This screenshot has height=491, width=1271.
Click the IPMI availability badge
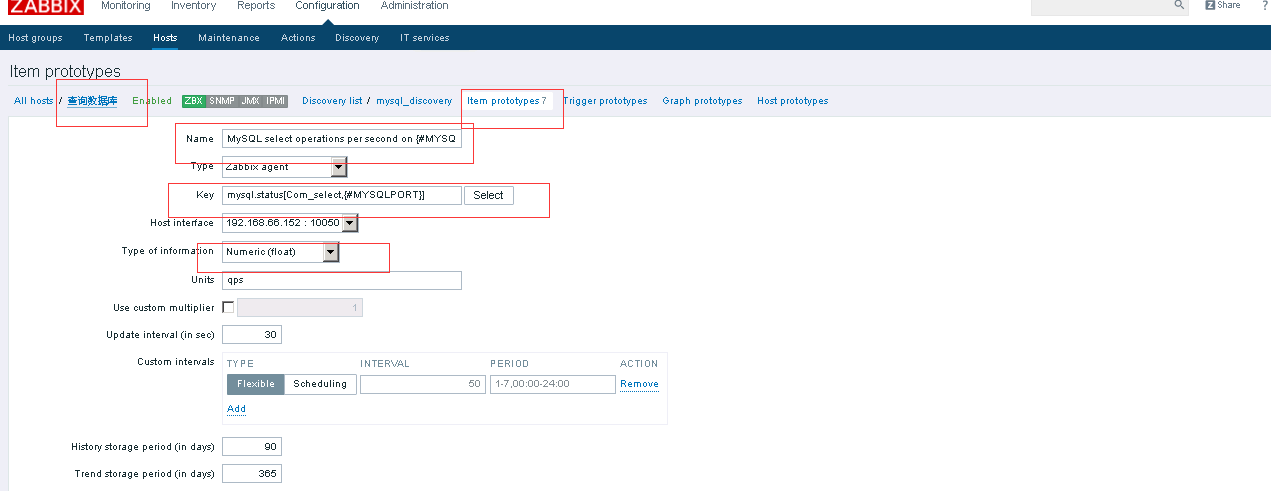click(276, 101)
